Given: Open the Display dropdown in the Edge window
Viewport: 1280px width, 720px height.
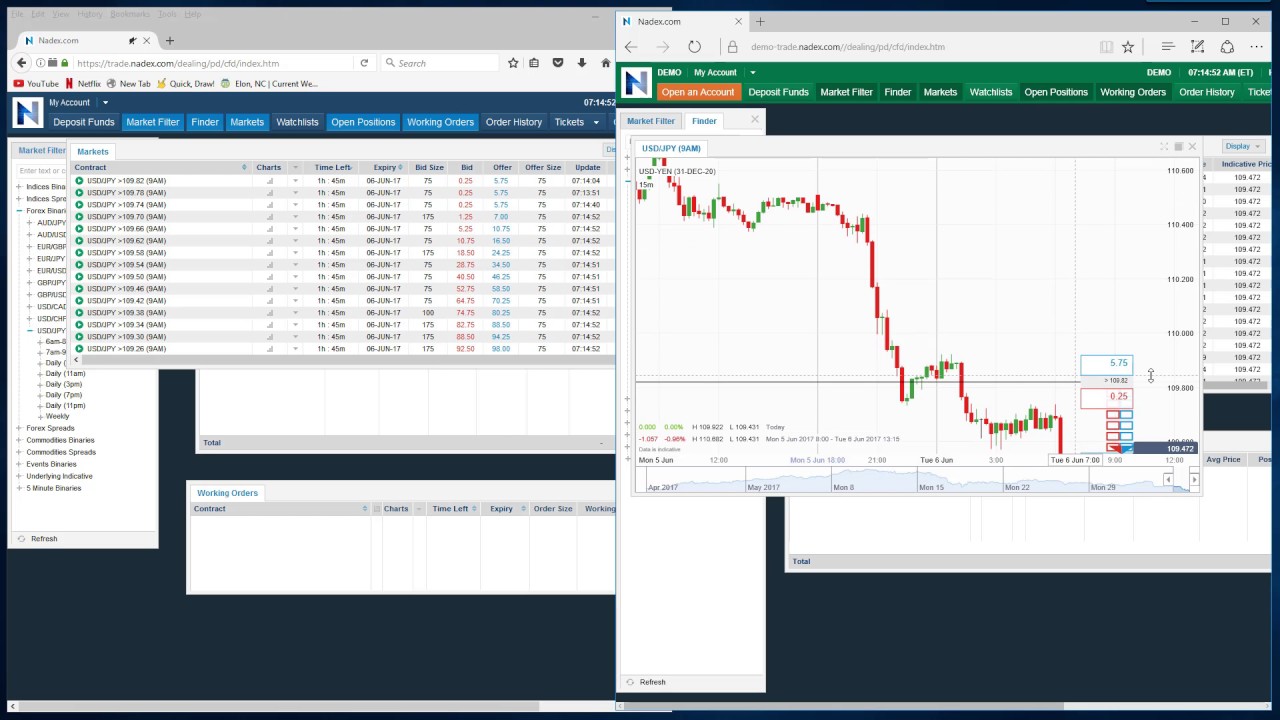Looking at the screenshot, I should (1243, 146).
